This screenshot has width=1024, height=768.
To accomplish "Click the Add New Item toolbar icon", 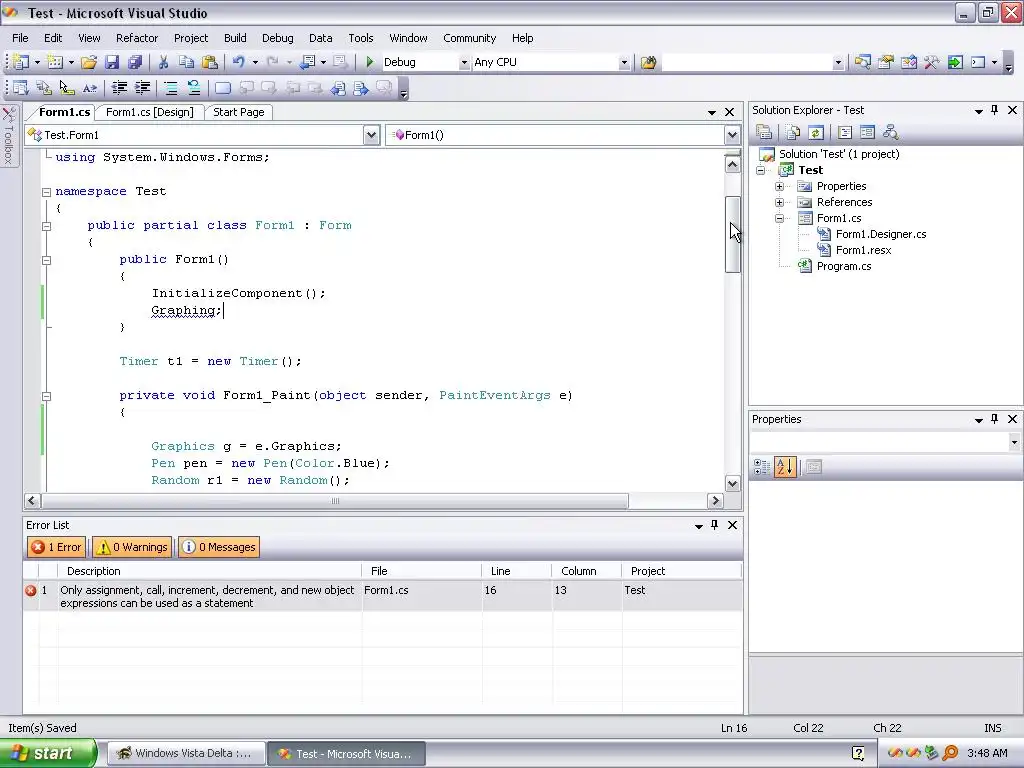I will click(x=56, y=62).
